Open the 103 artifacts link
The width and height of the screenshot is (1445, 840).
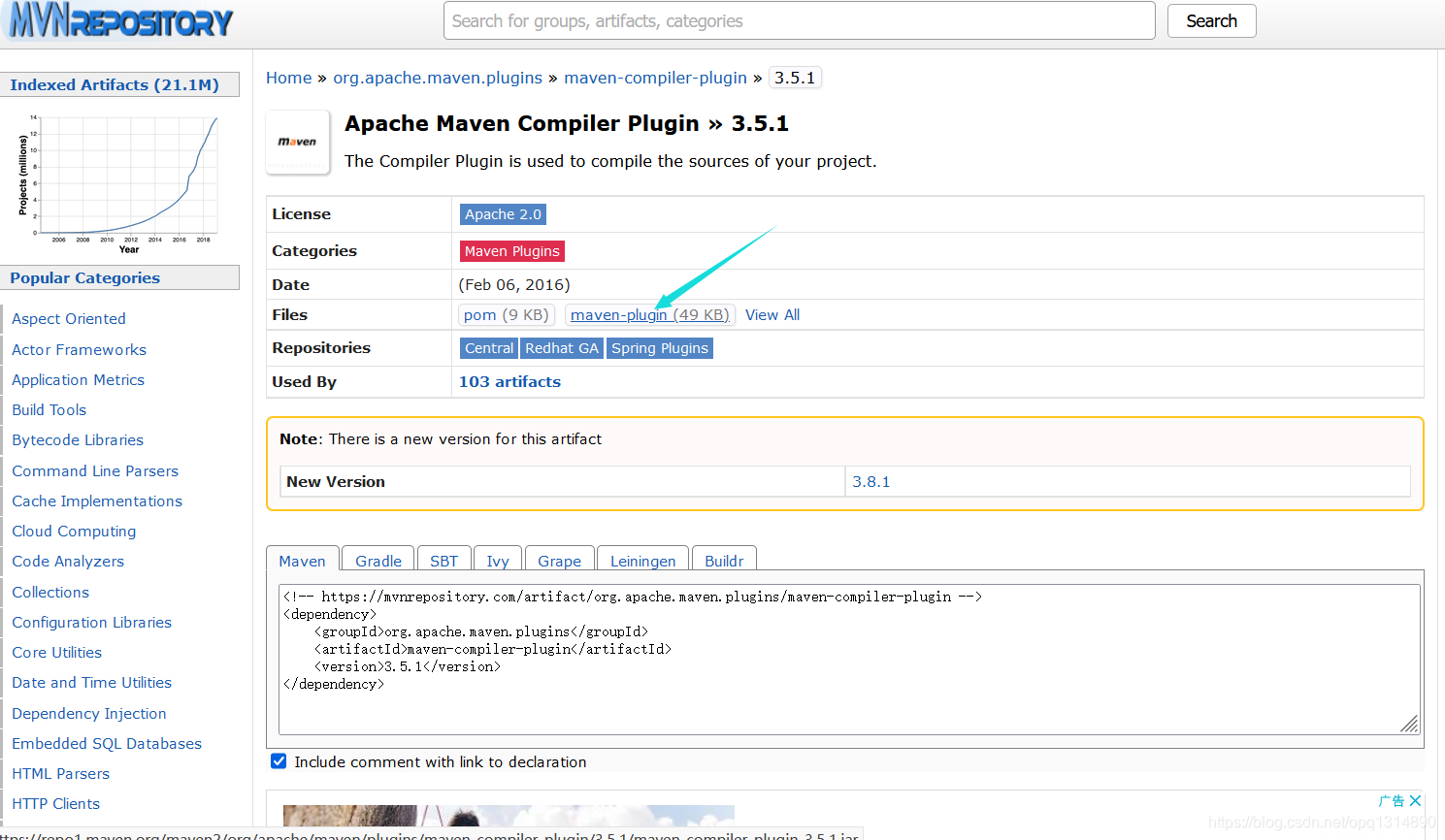[x=509, y=381]
